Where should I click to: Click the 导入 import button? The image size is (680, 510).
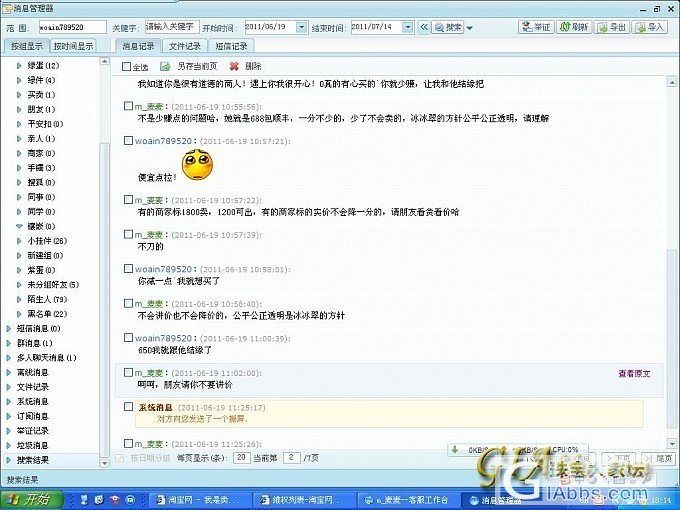click(651, 28)
